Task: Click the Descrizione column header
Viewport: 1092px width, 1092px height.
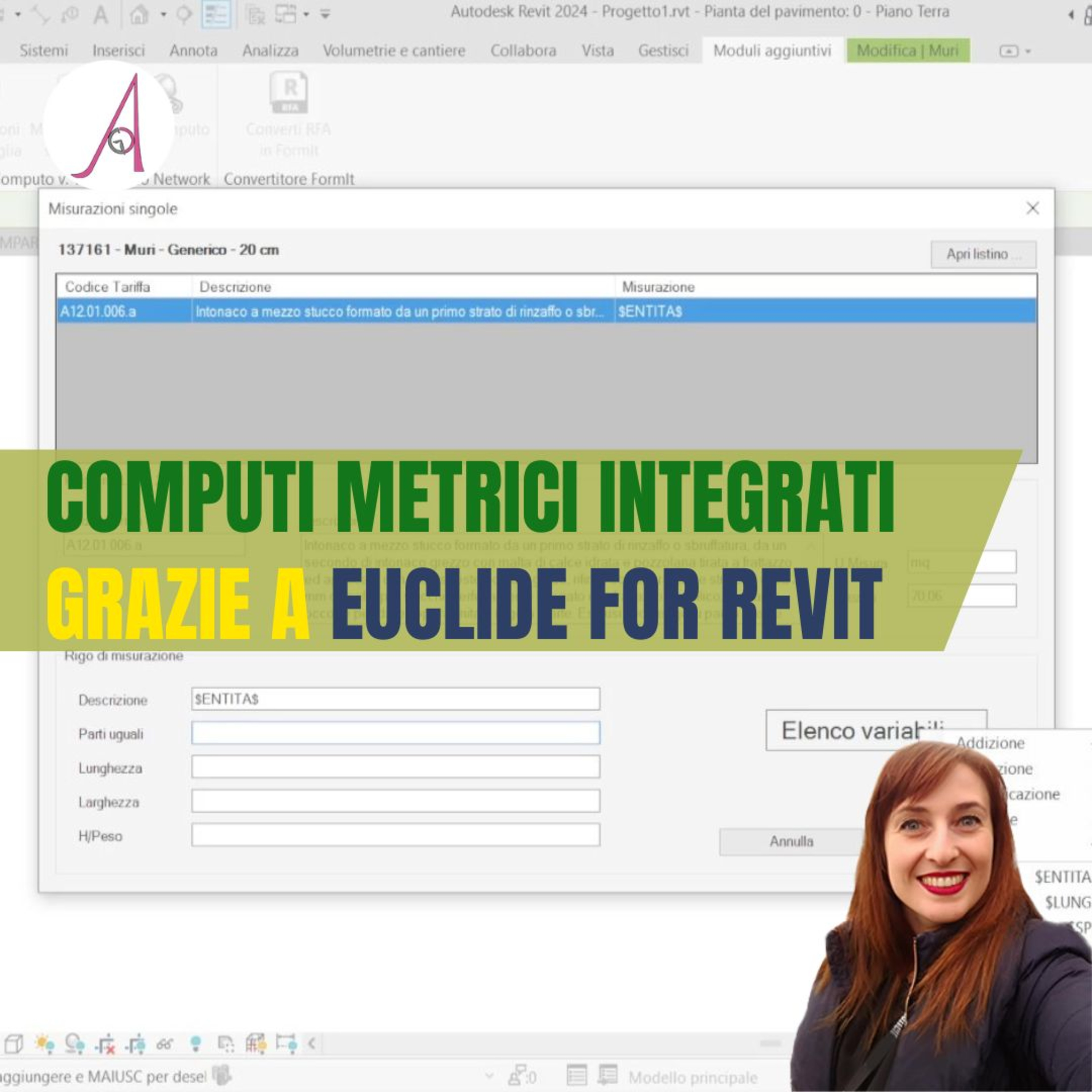Action: tap(403, 287)
